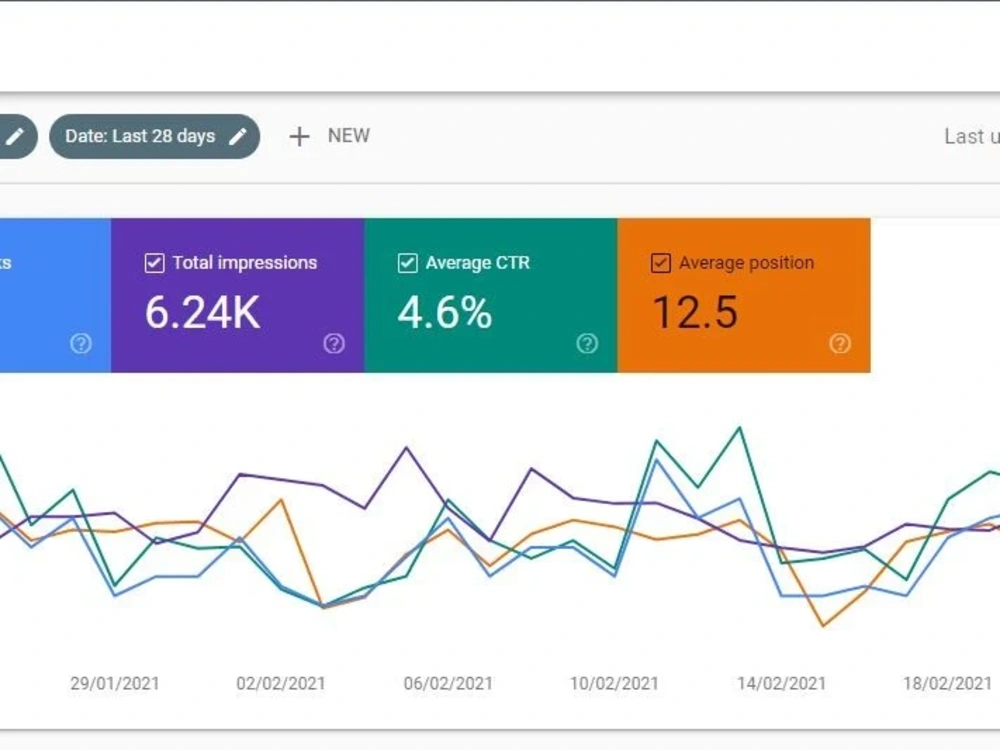Screen dimensions: 1000x750
Task: Open help icon on Total impressions card
Action: [334, 343]
